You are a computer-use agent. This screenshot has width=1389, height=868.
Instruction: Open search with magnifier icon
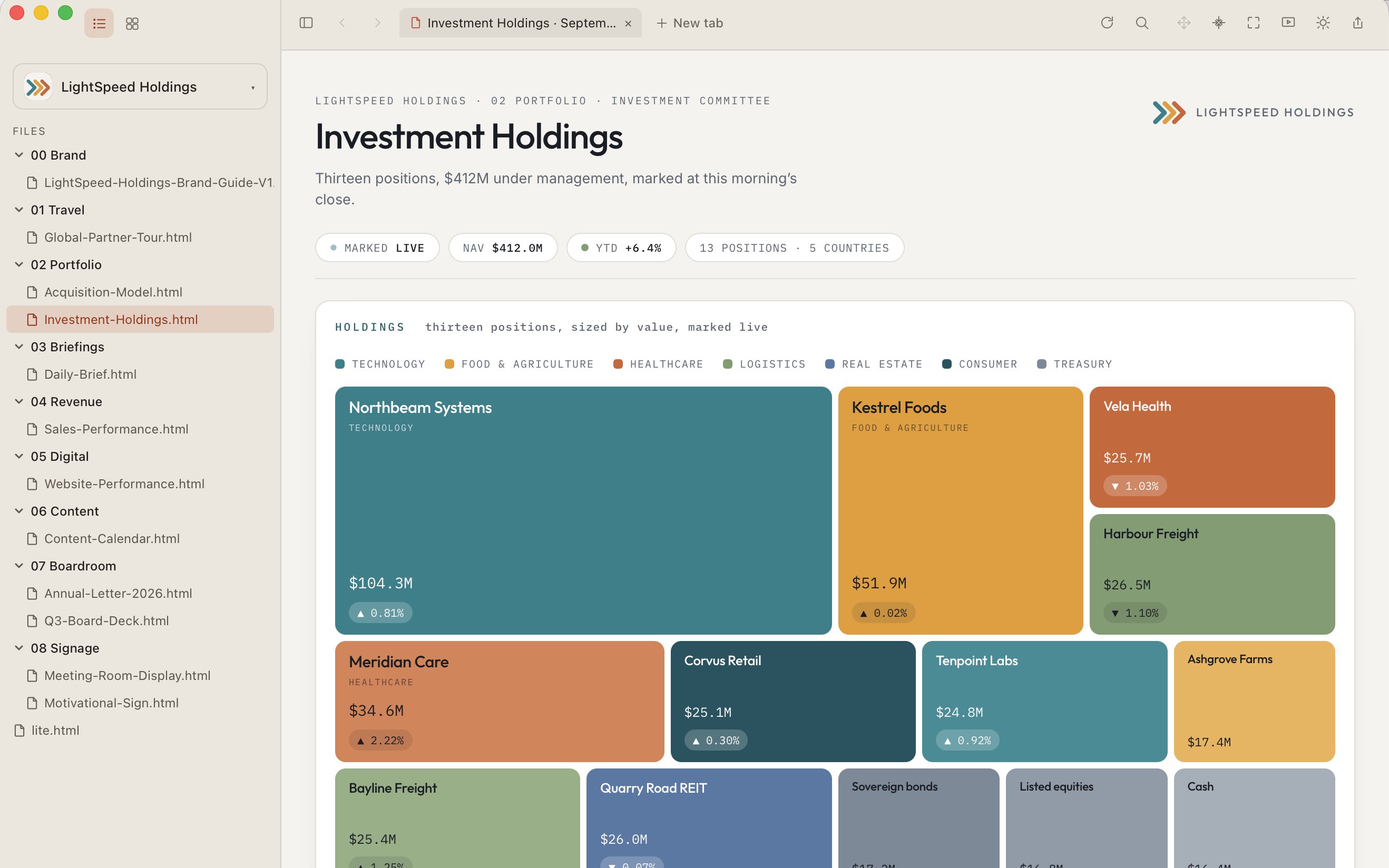click(1142, 23)
